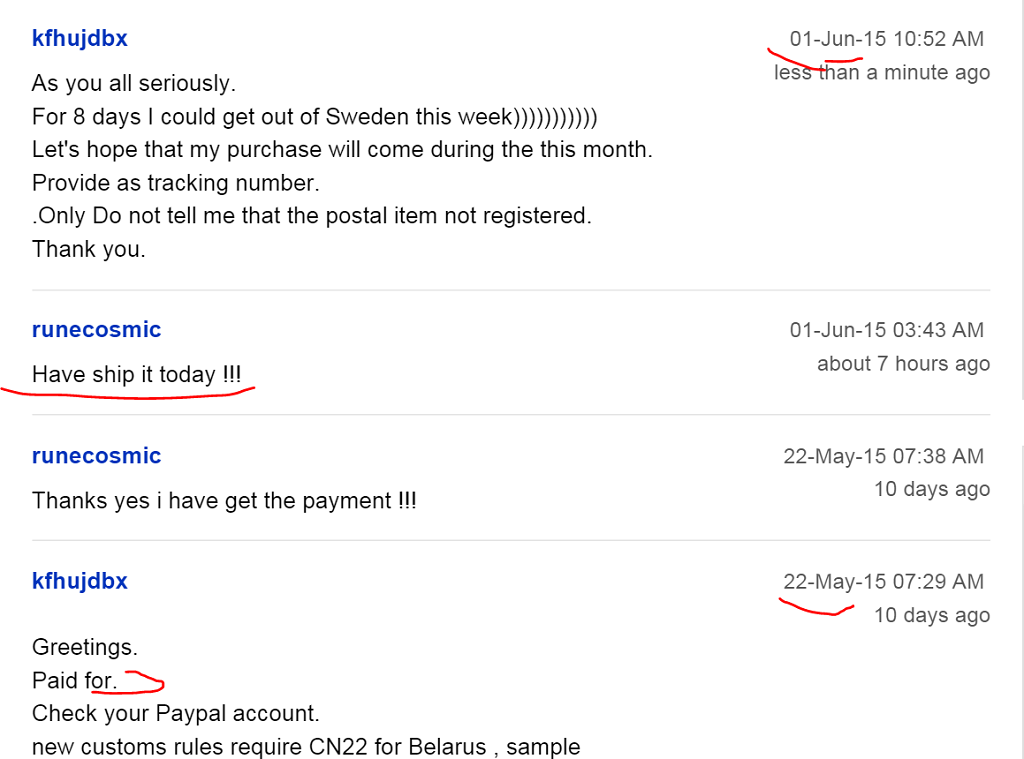Click the "Thanks yes i have get the payment" message
This screenshot has width=1024, height=759.
point(224,500)
